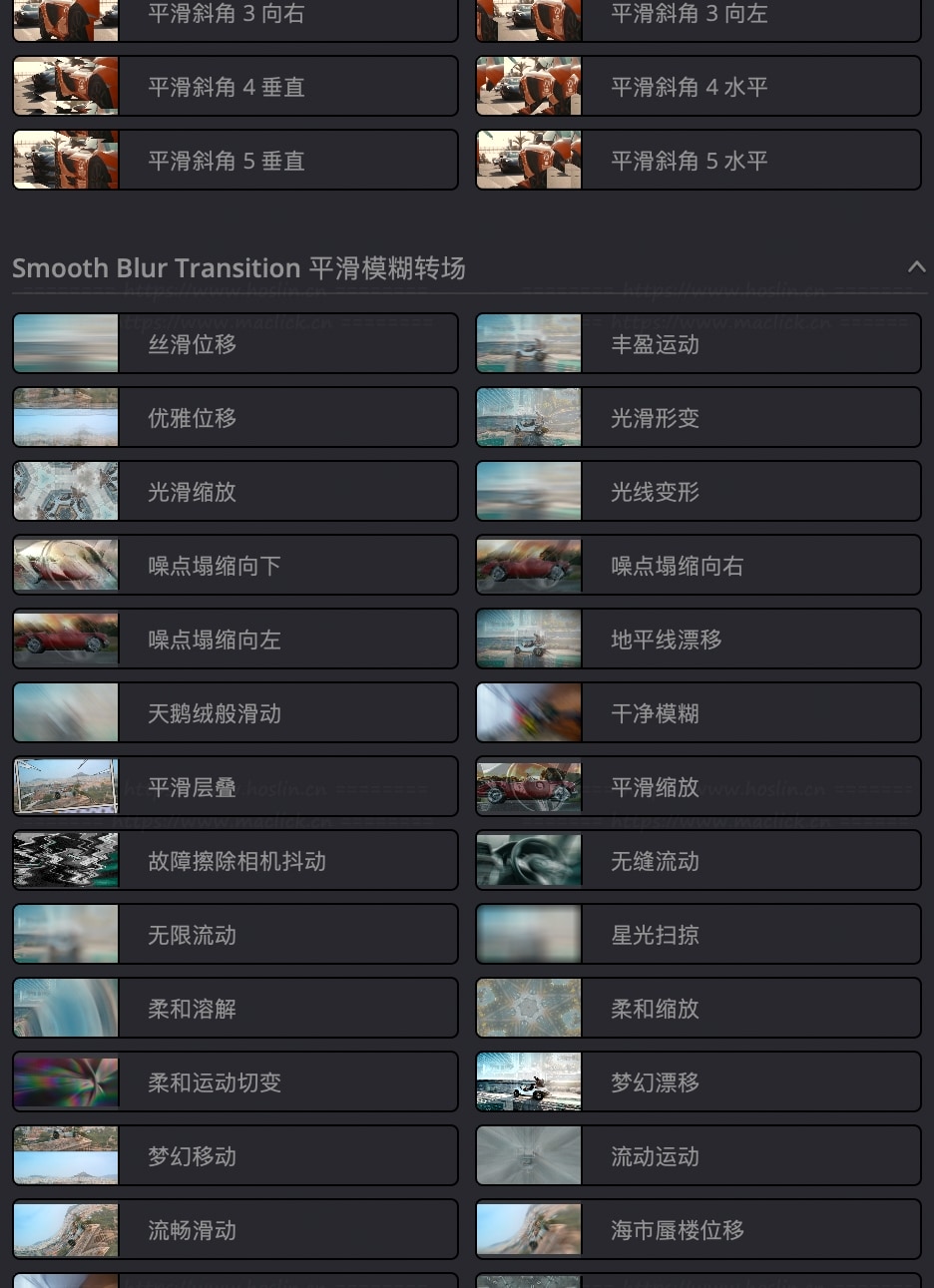Screen dimensions: 934x1288
Task: Choose the 优雅位移 preset
Action: click(235, 418)
